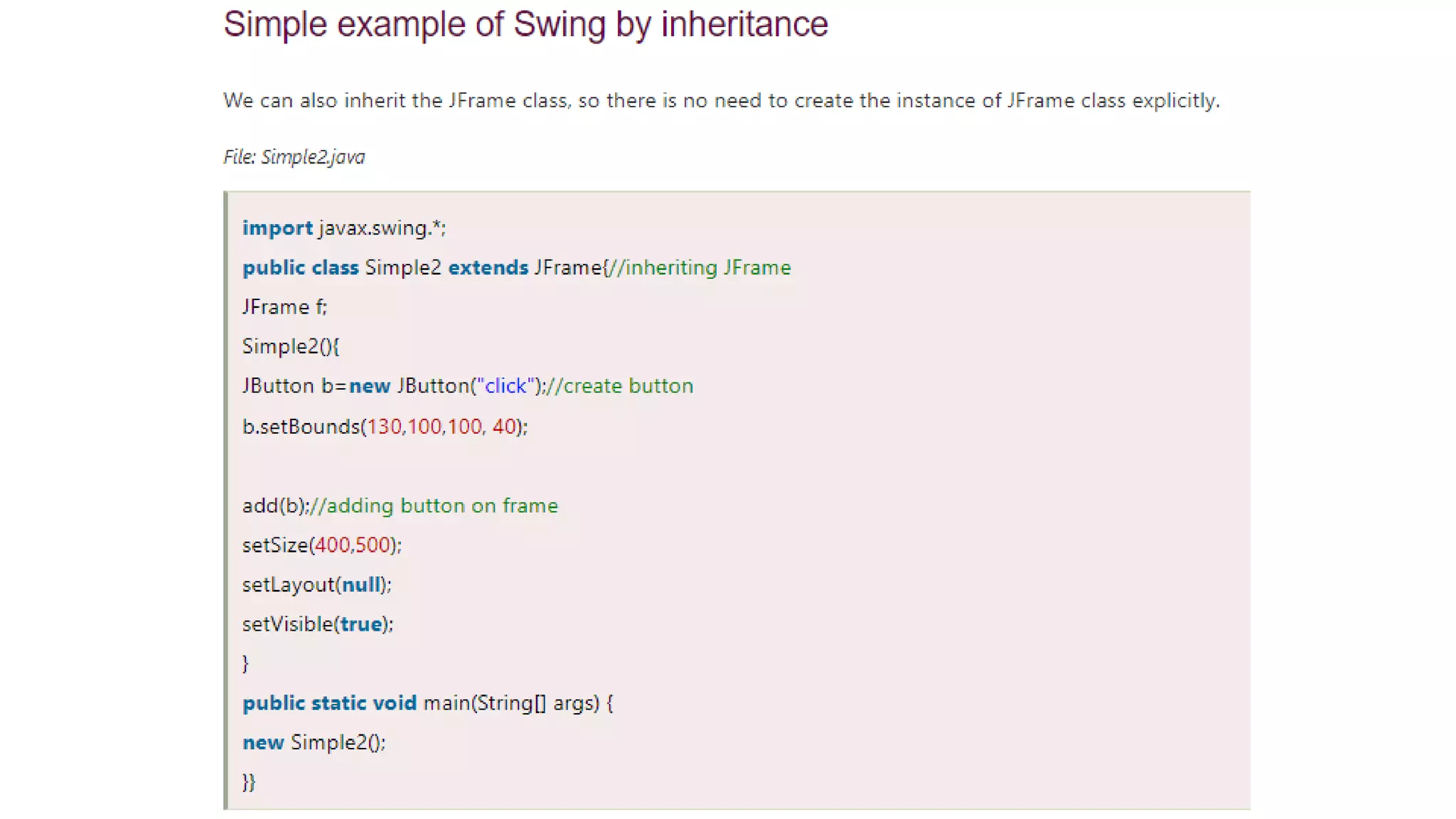Click the 'File: Simple2.java' label
The image size is (1456, 819).
pos(294,157)
